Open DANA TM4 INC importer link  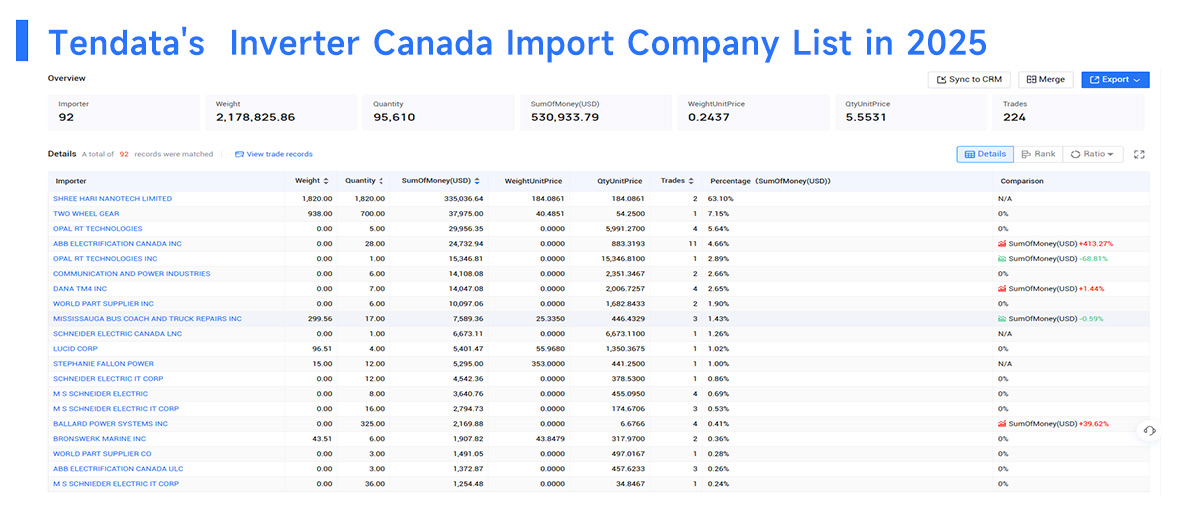(80, 289)
